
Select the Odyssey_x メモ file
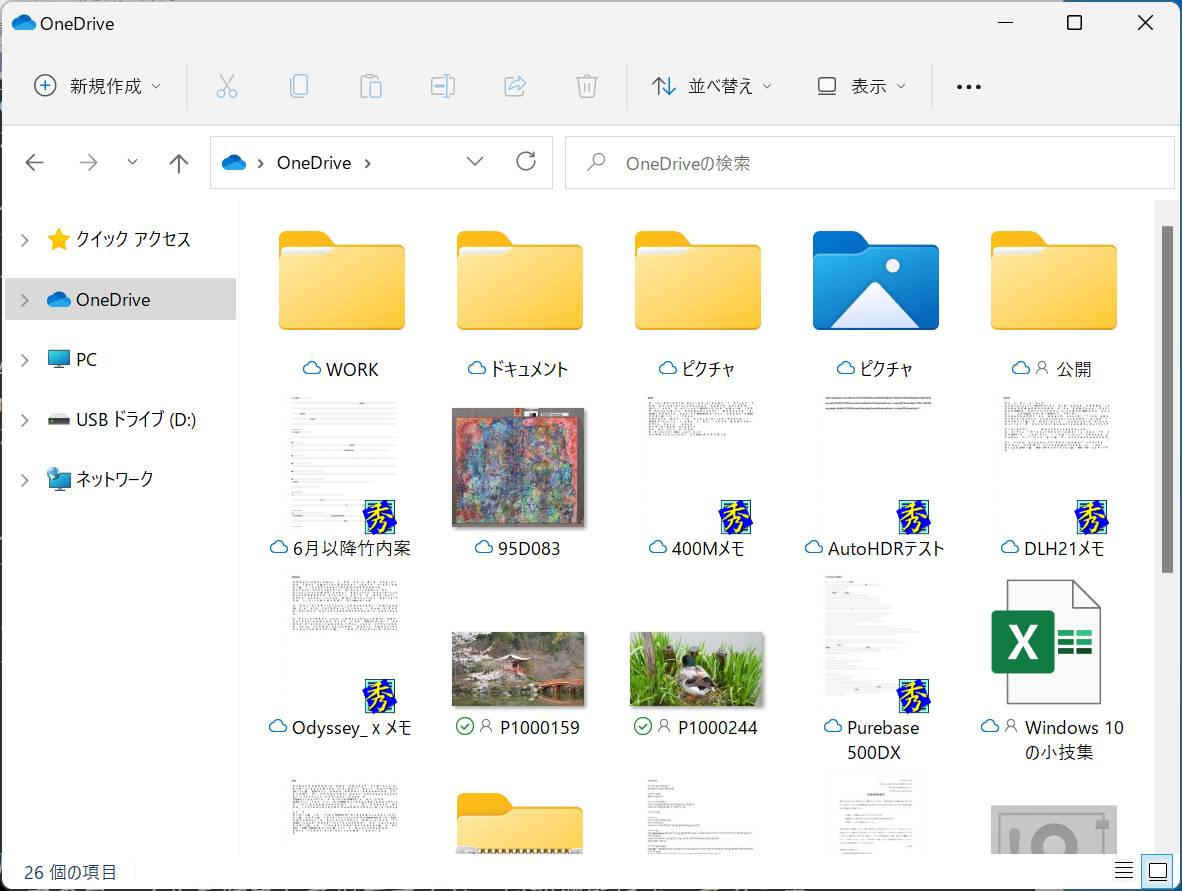[341, 657]
